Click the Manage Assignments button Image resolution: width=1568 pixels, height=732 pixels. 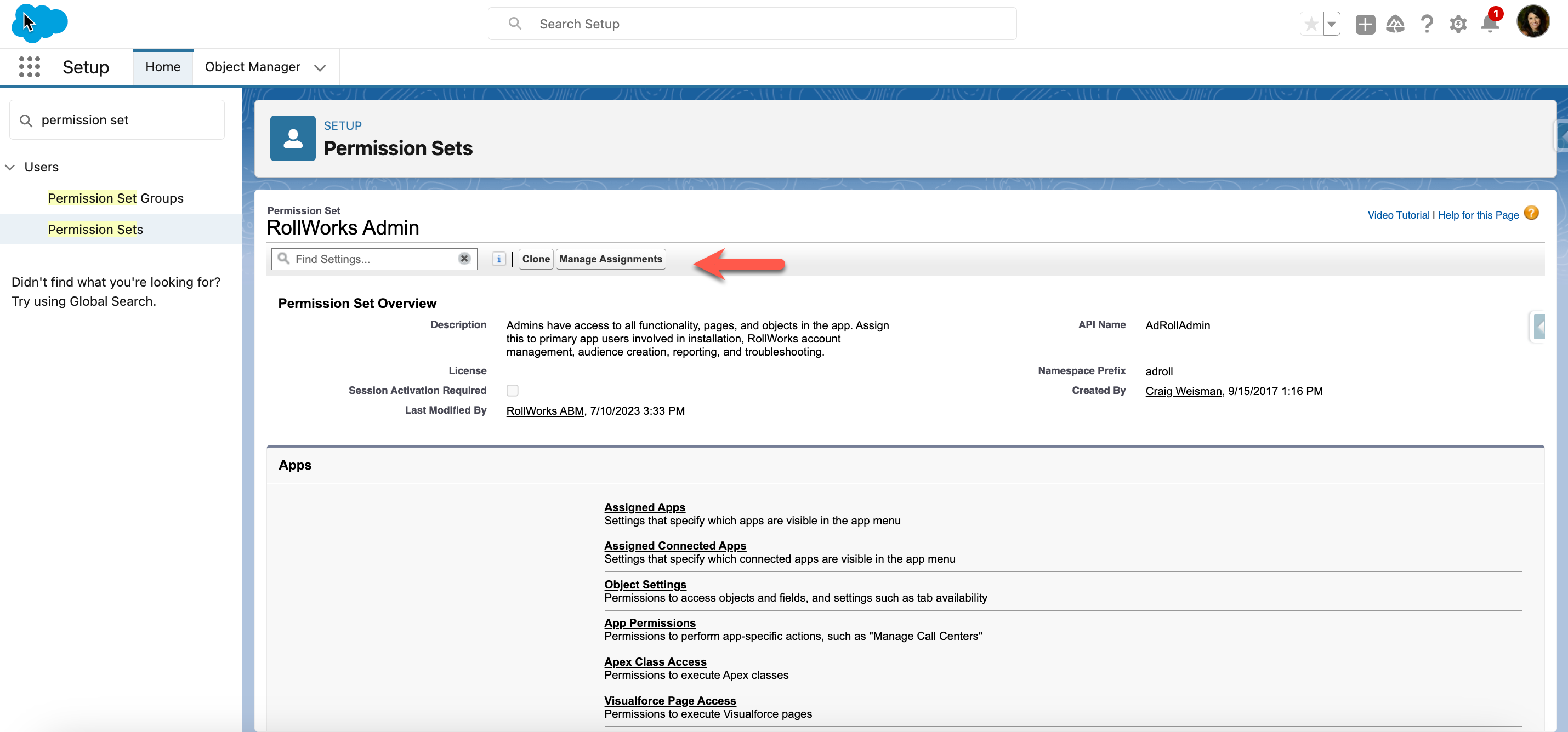tap(610, 259)
